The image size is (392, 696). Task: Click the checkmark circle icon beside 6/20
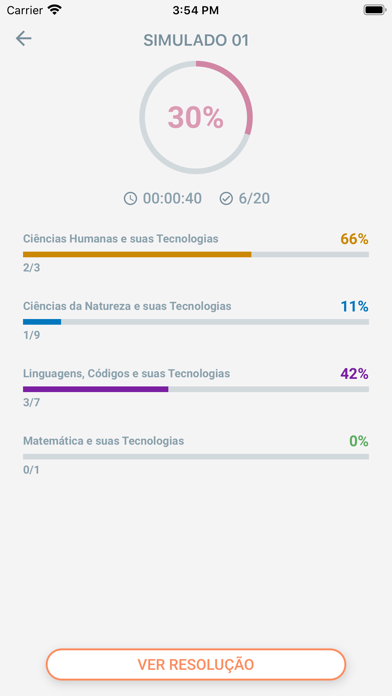click(226, 198)
